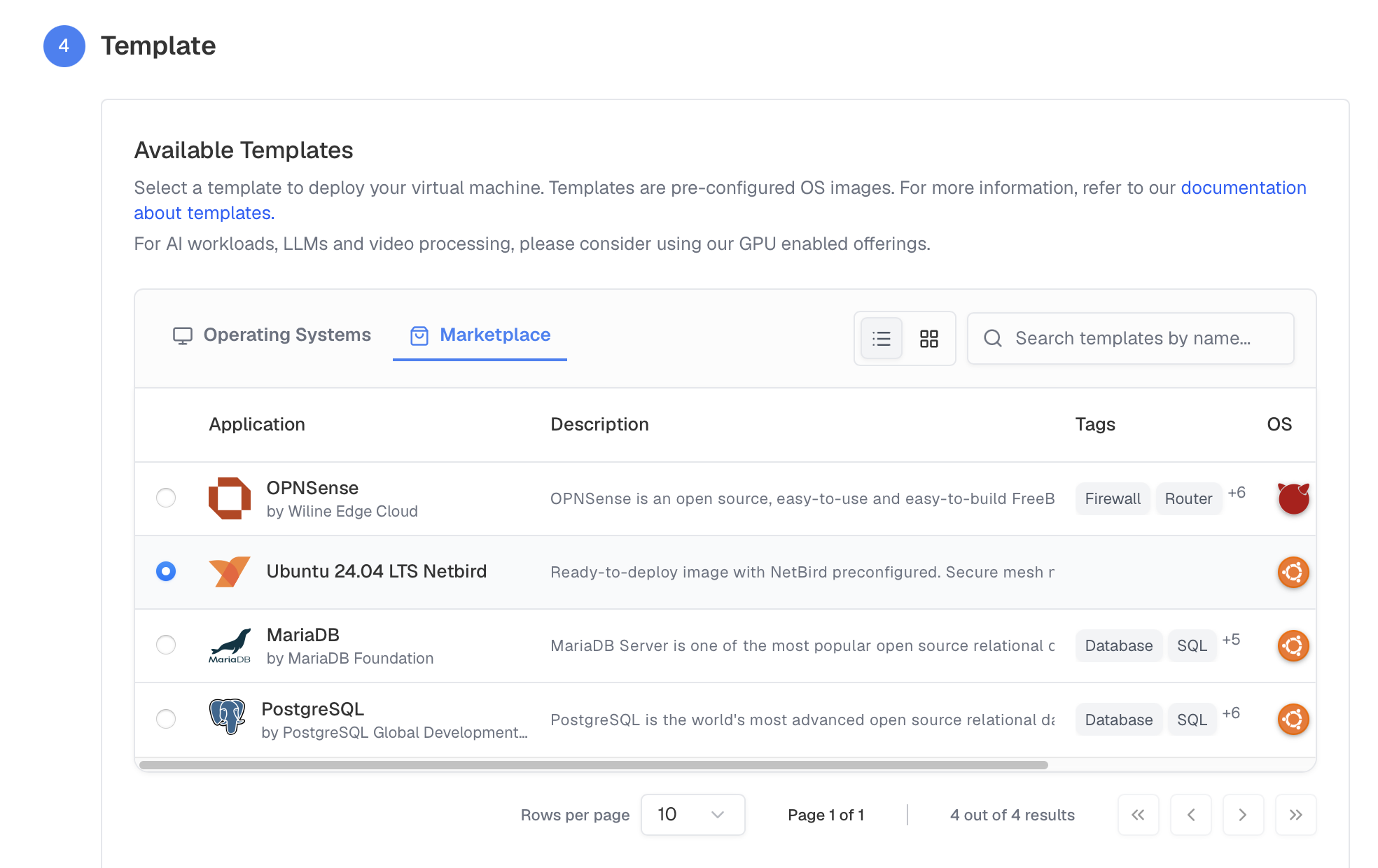Select the OPNSense template radio button
Viewport: 1378px width, 868px height.
coord(166,498)
